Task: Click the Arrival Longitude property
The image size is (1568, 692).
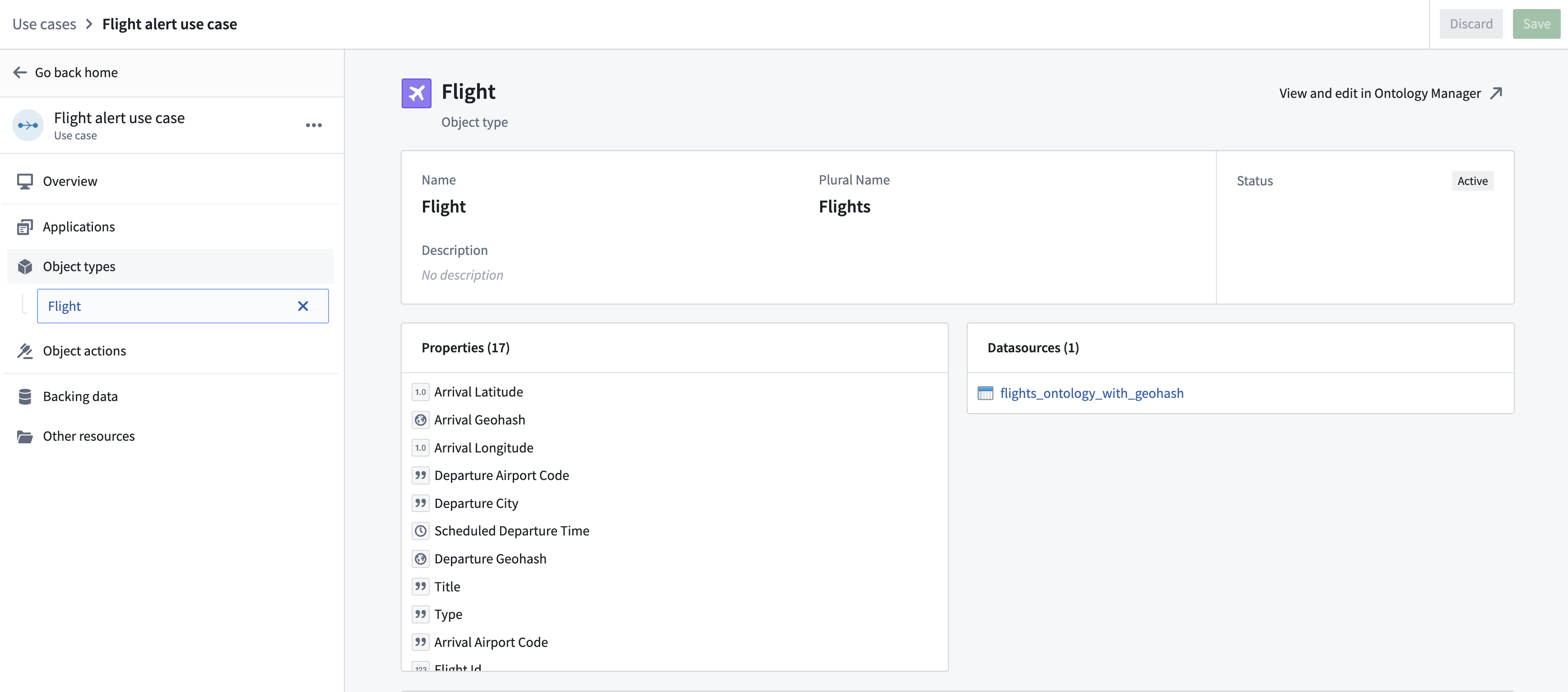Action: (x=484, y=448)
